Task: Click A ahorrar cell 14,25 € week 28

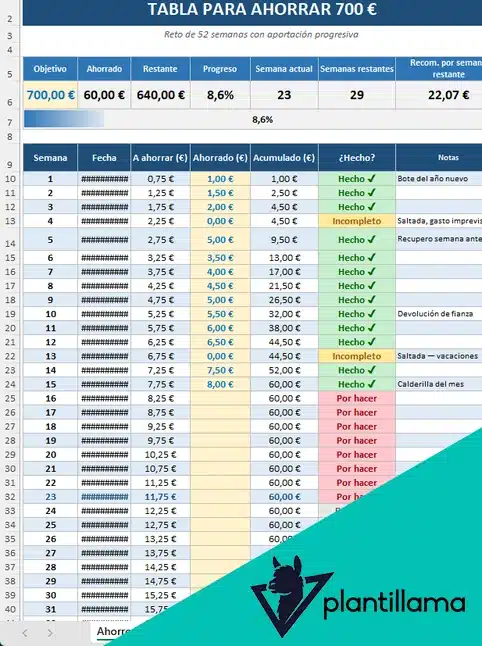Action: (160, 567)
